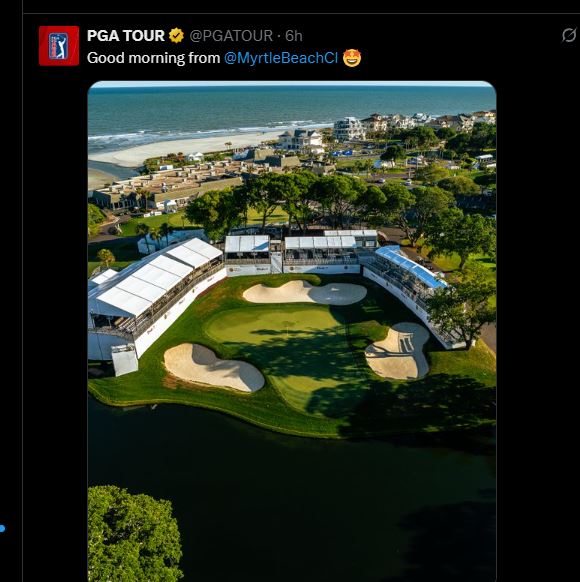Open the PGA TOUR profile avatar logo
Image resolution: width=580 pixels, height=582 pixels.
pyautogui.click(x=59, y=46)
